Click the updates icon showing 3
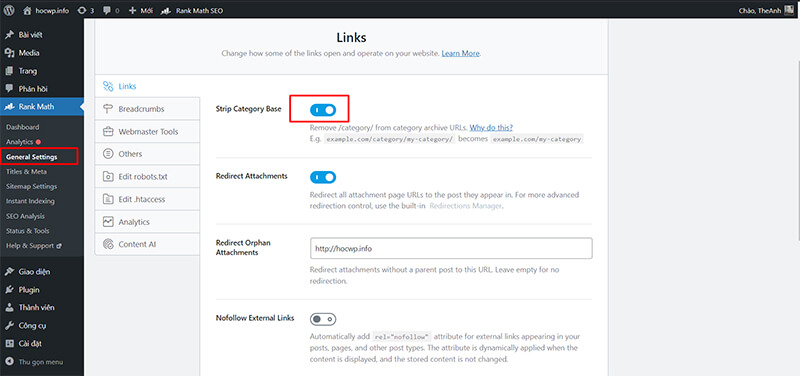800x376 pixels. [82, 11]
